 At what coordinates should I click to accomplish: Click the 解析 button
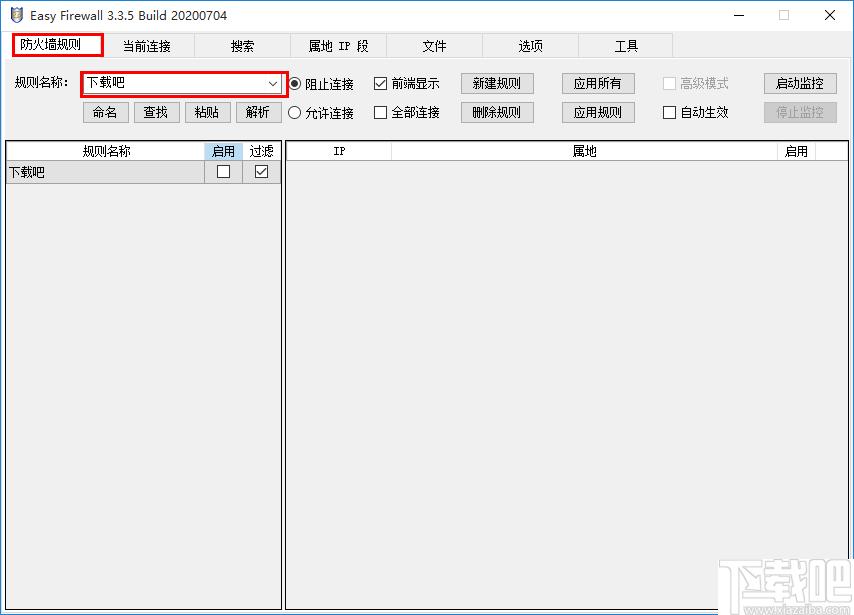point(258,112)
